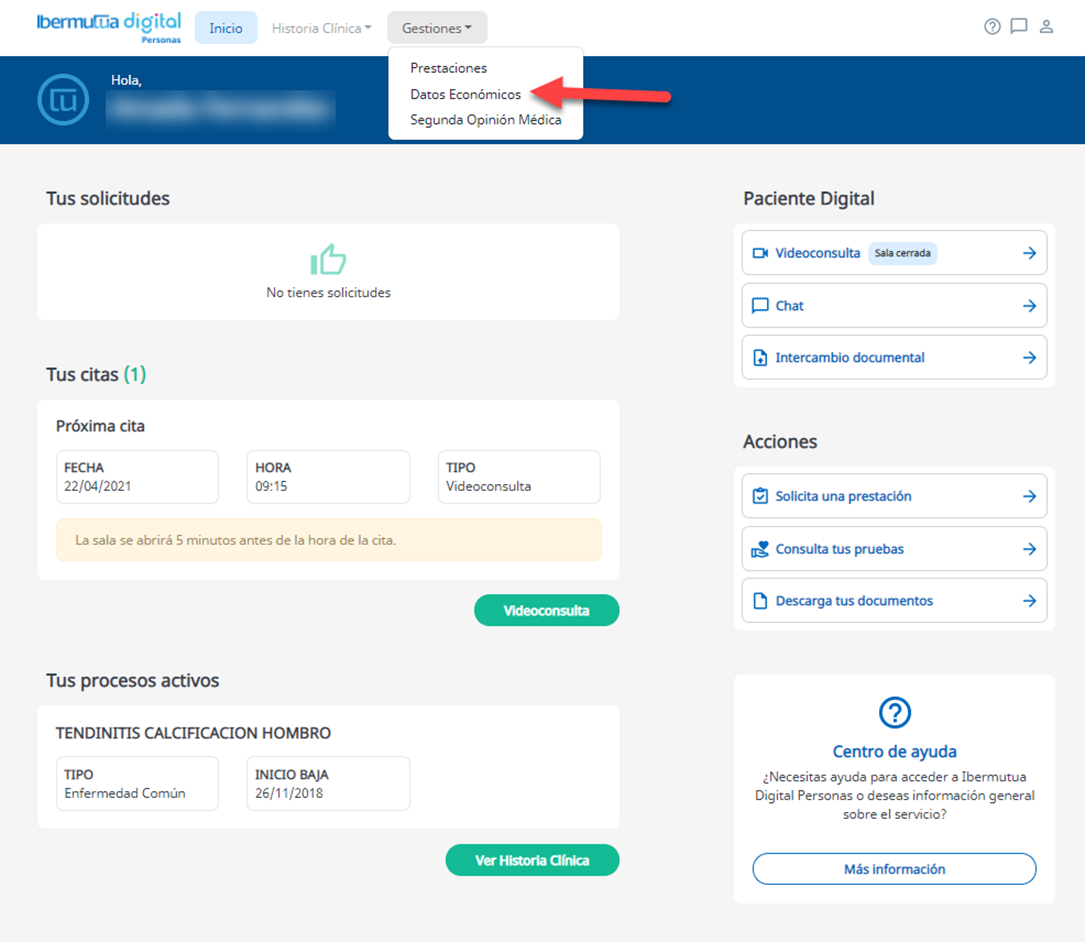This screenshot has width=1085, height=942.
Task: Click the help question mark icon in header
Action: click(x=992, y=27)
